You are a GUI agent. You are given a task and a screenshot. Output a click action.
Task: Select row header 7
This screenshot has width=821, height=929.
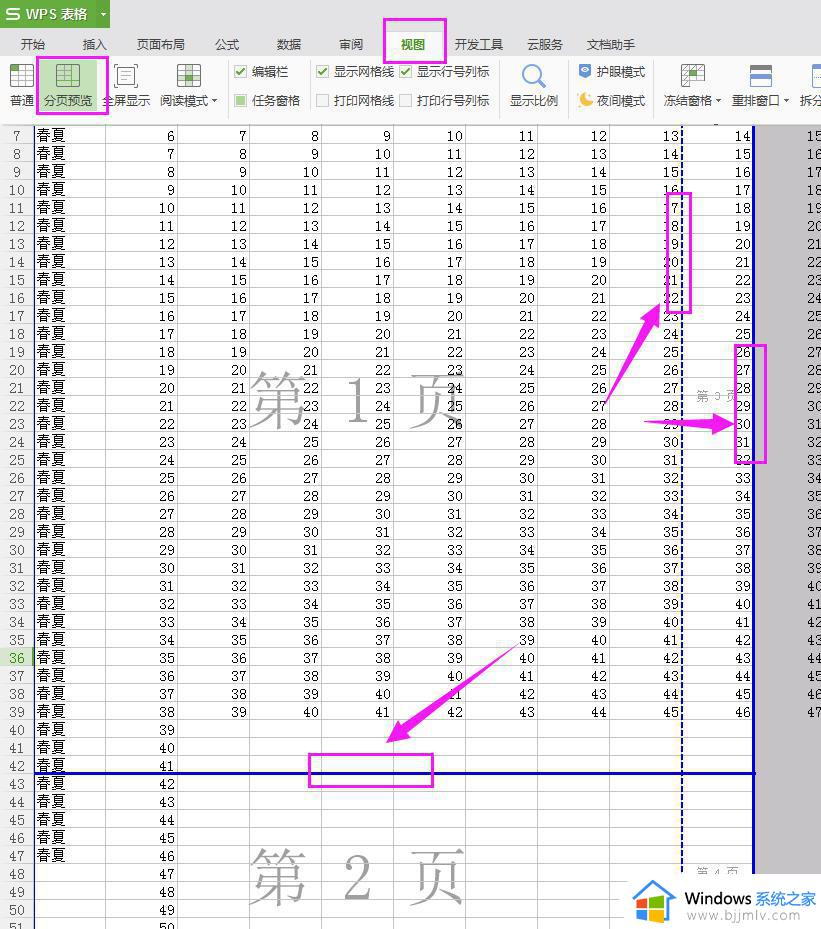(x=17, y=136)
